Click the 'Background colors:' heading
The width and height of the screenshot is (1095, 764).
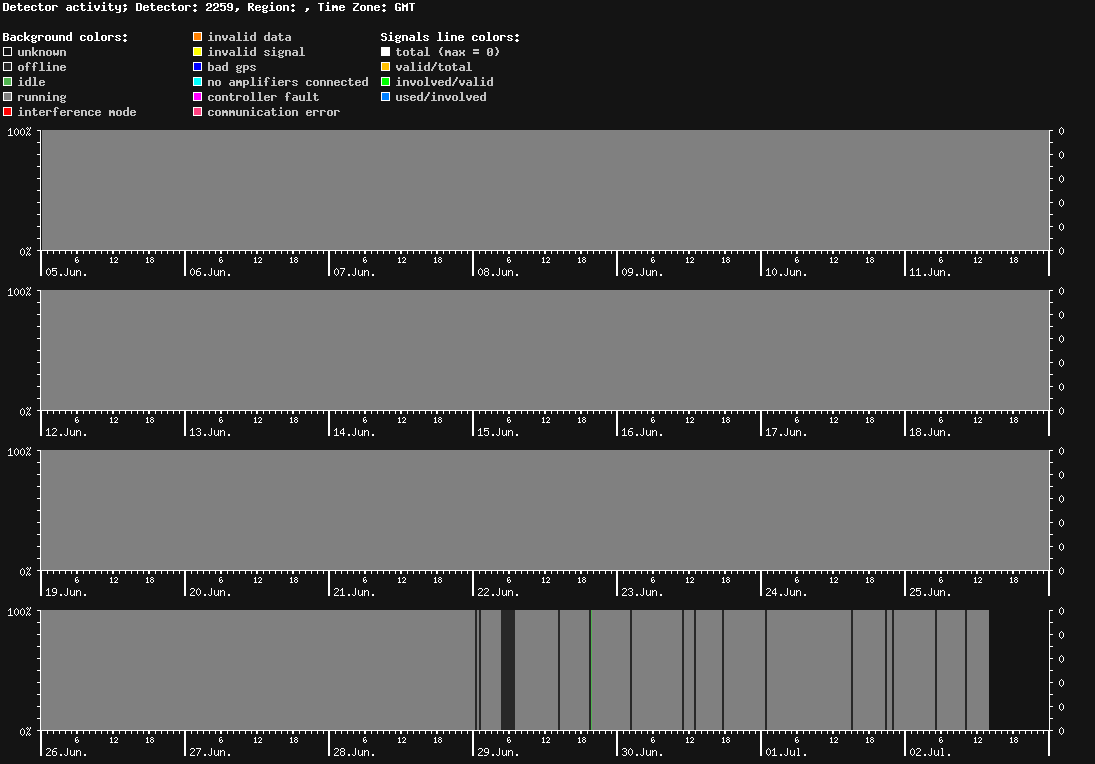66,37
